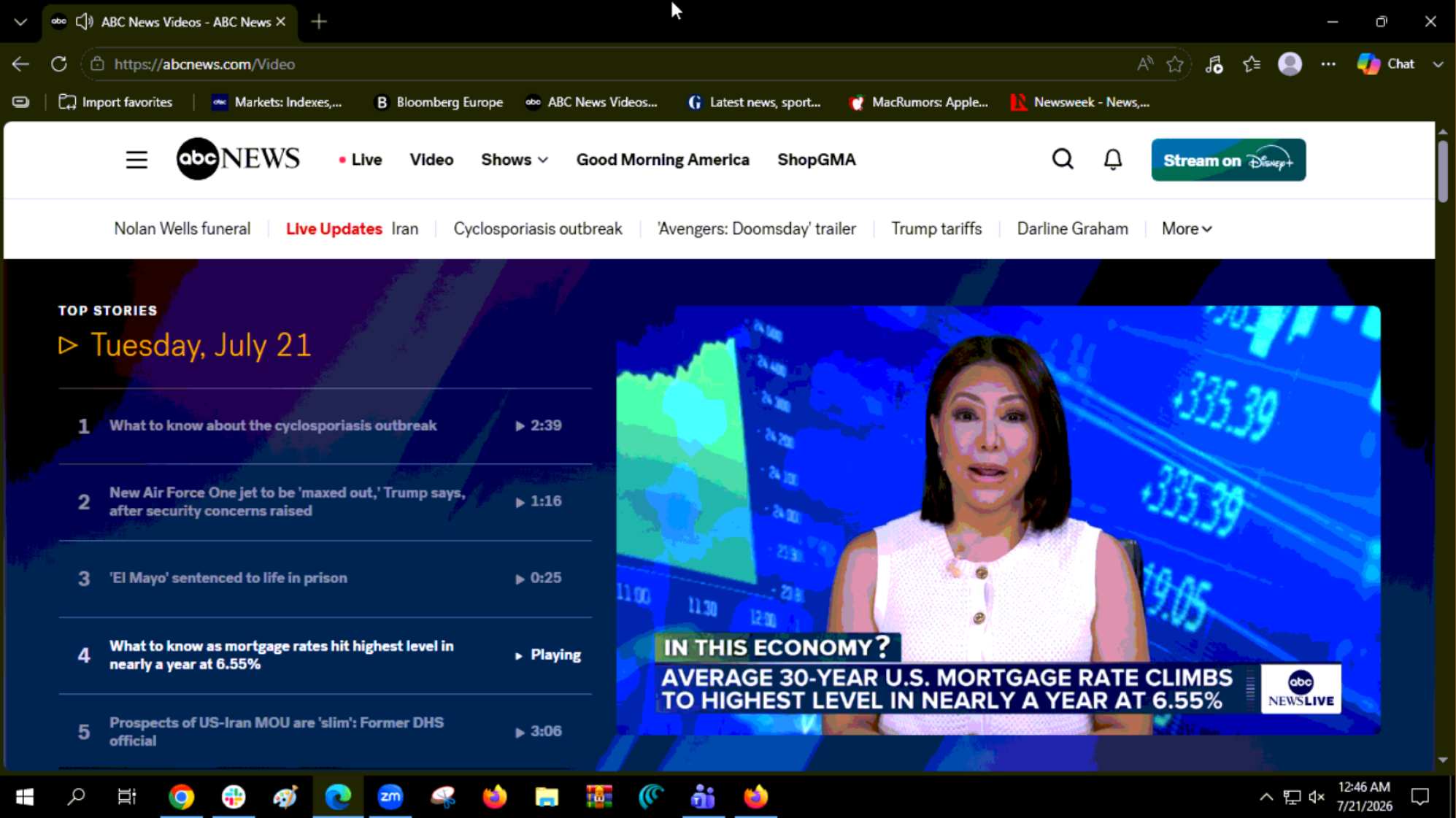Expand the Shows dropdown menu
The height and width of the screenshot is (818, 1456).
[514, 160]
